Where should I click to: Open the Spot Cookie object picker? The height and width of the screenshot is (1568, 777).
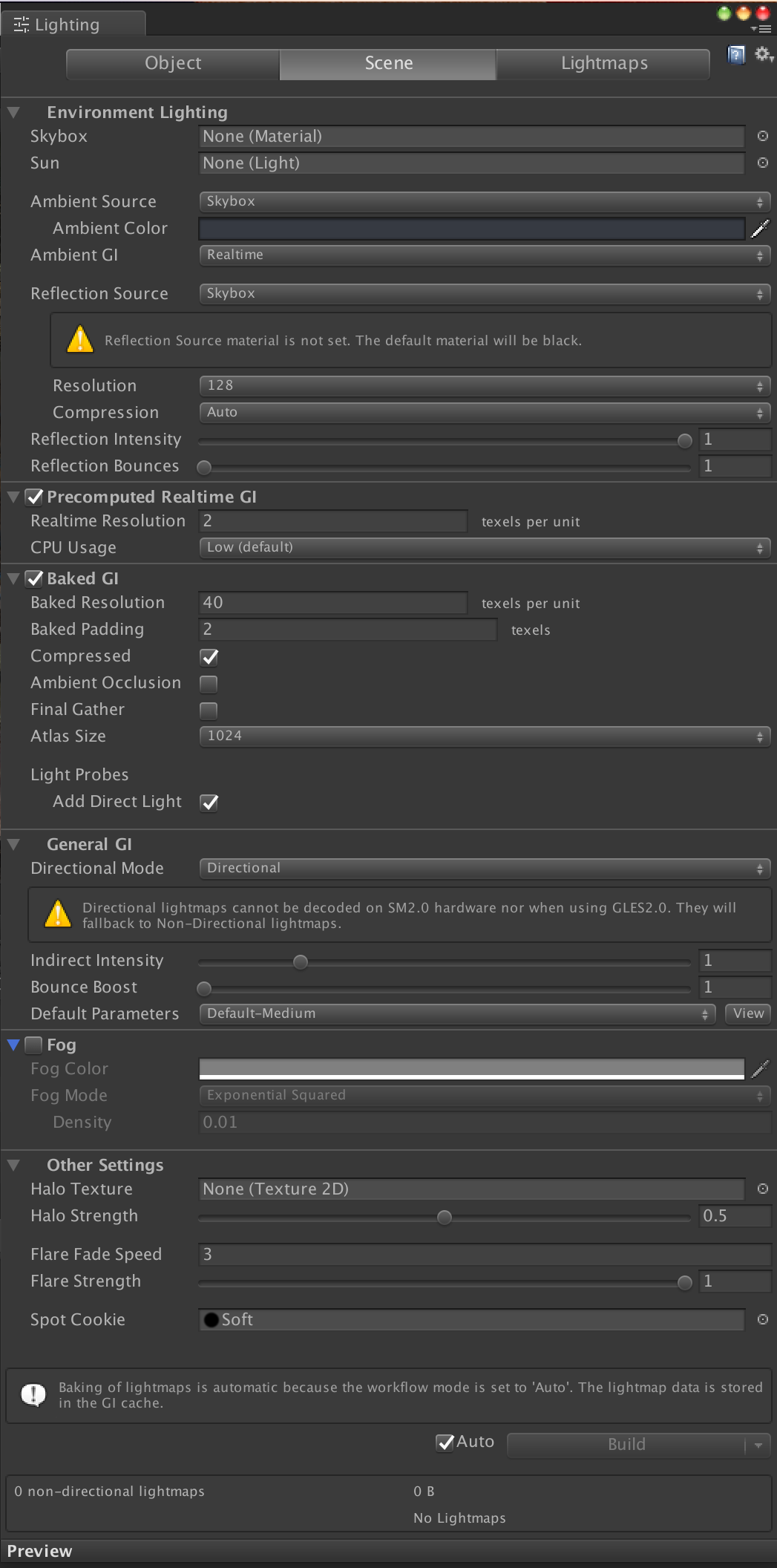point(762,1320)
